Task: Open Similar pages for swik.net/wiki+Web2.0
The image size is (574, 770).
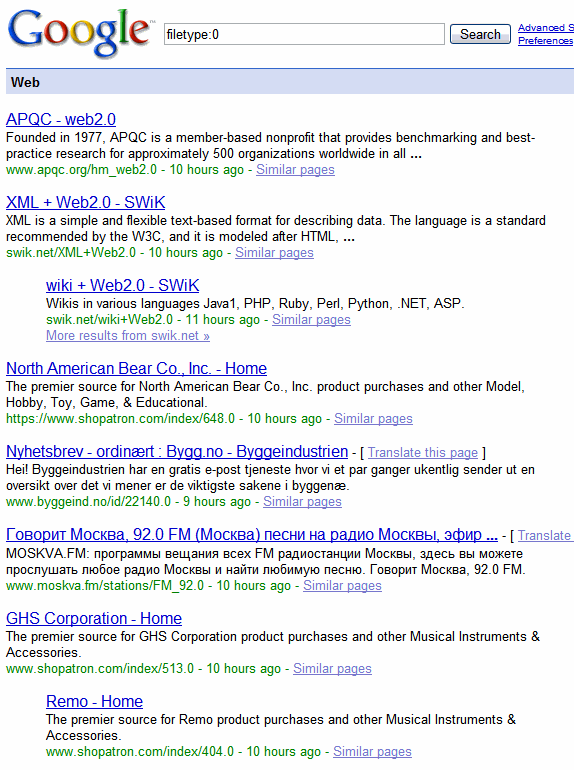Action: point(311,320)
